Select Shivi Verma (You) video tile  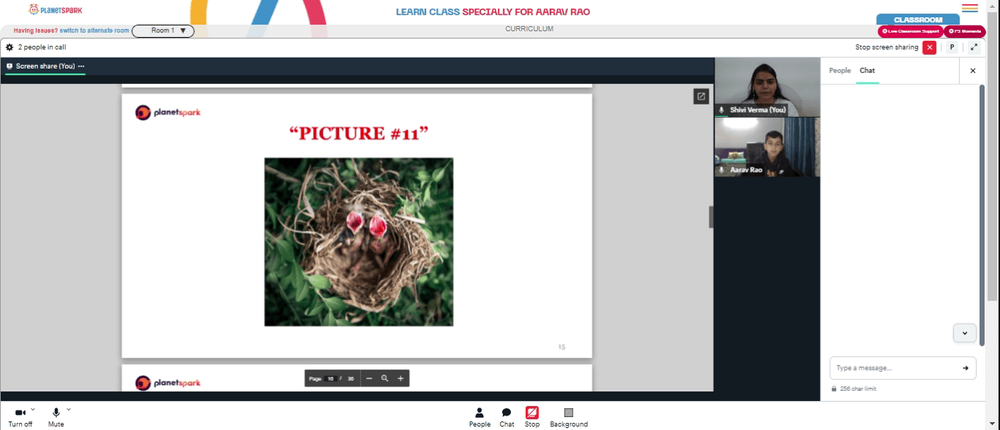coord(767,87)
